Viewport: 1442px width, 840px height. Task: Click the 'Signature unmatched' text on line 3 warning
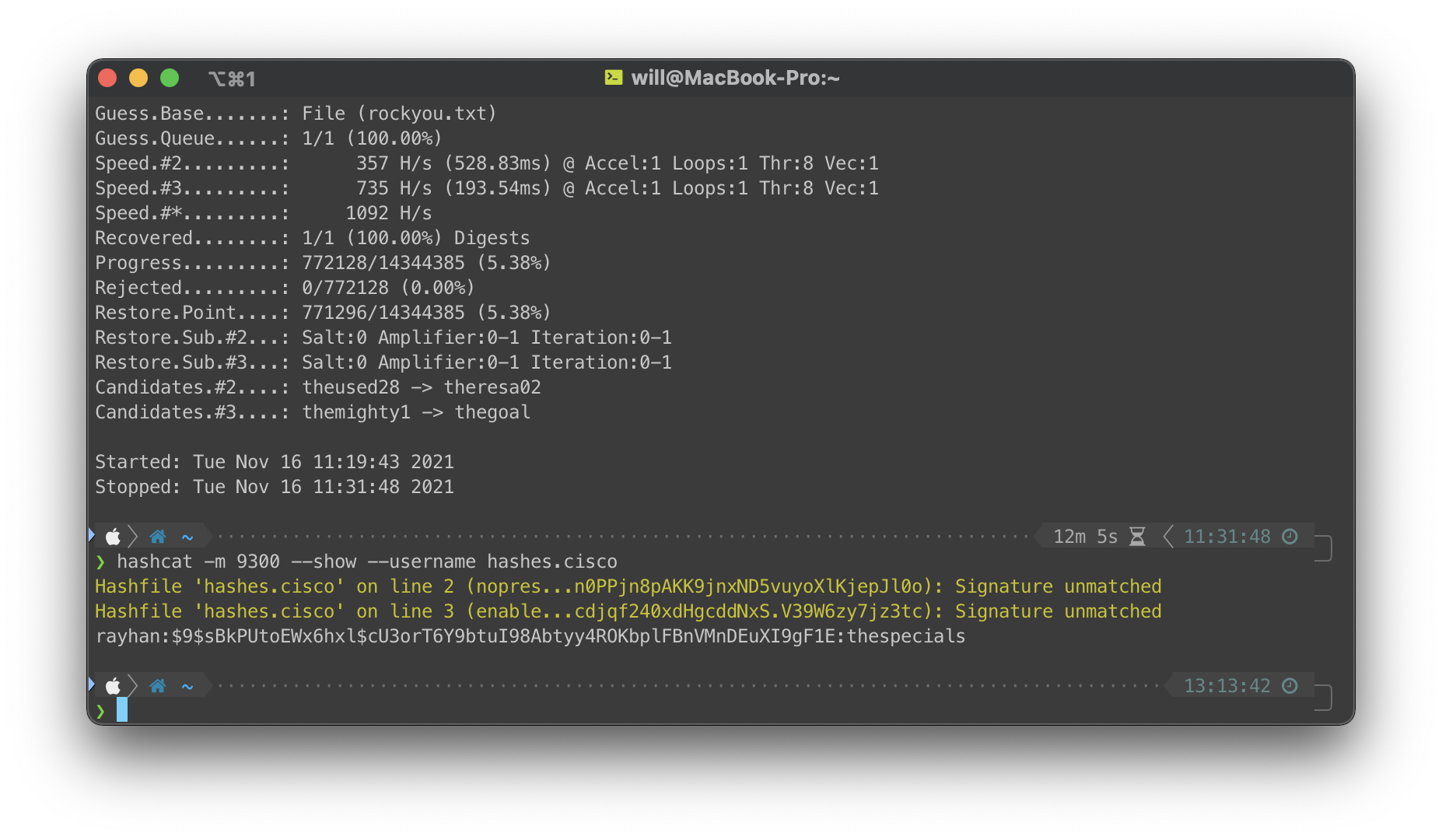(1058, 611)
